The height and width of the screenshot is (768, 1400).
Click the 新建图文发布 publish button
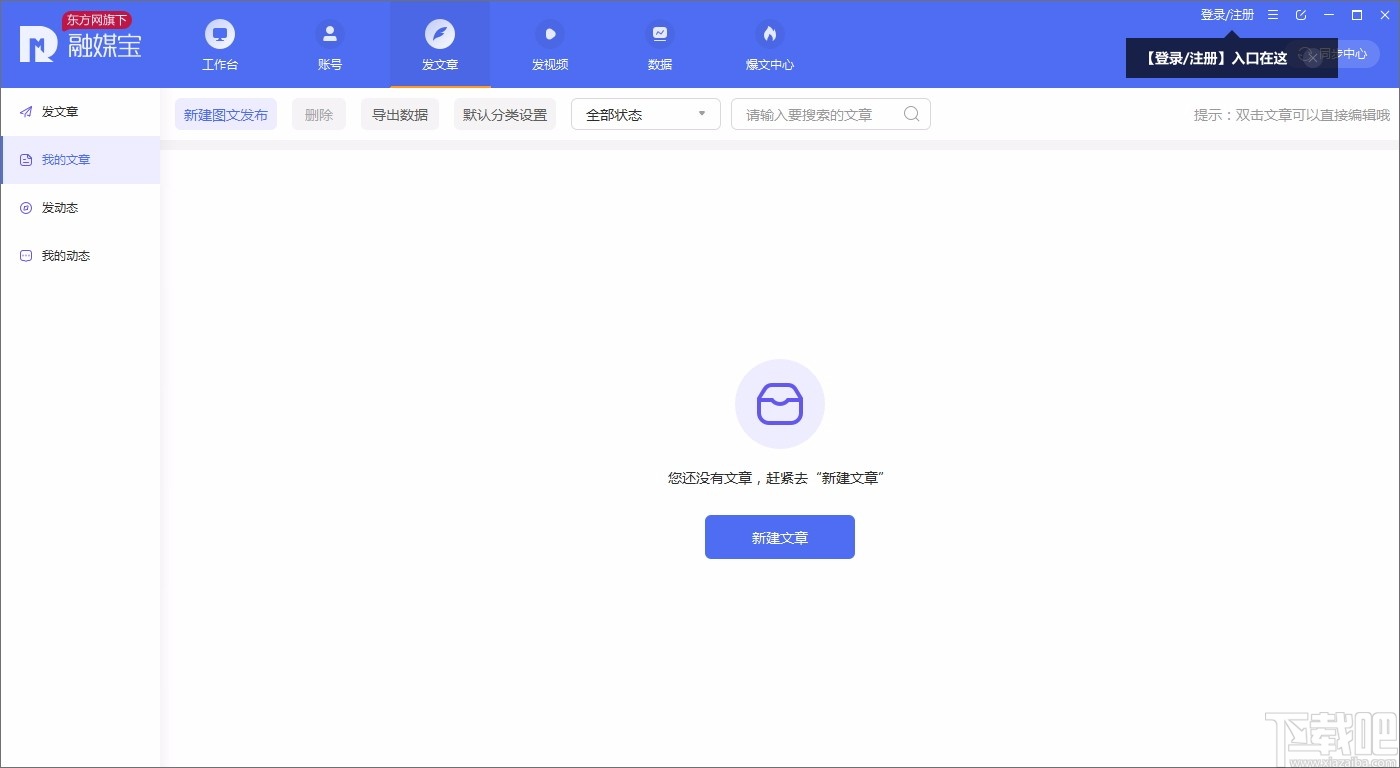[x=225, y=114]
